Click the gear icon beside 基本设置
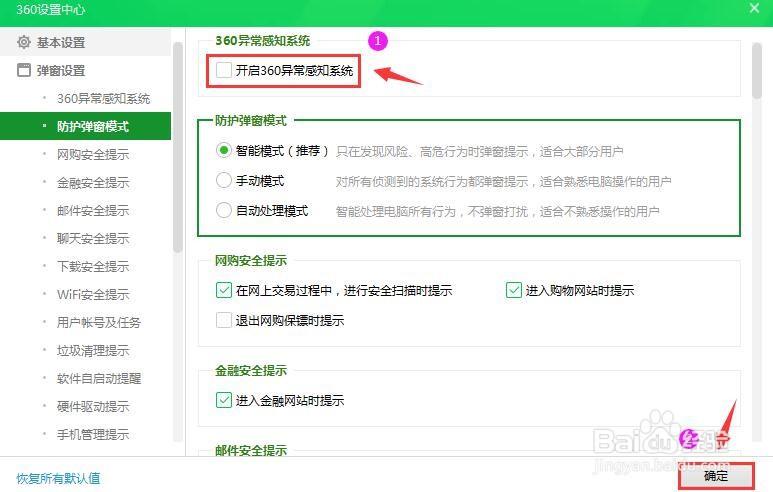 tap(24, 42)
